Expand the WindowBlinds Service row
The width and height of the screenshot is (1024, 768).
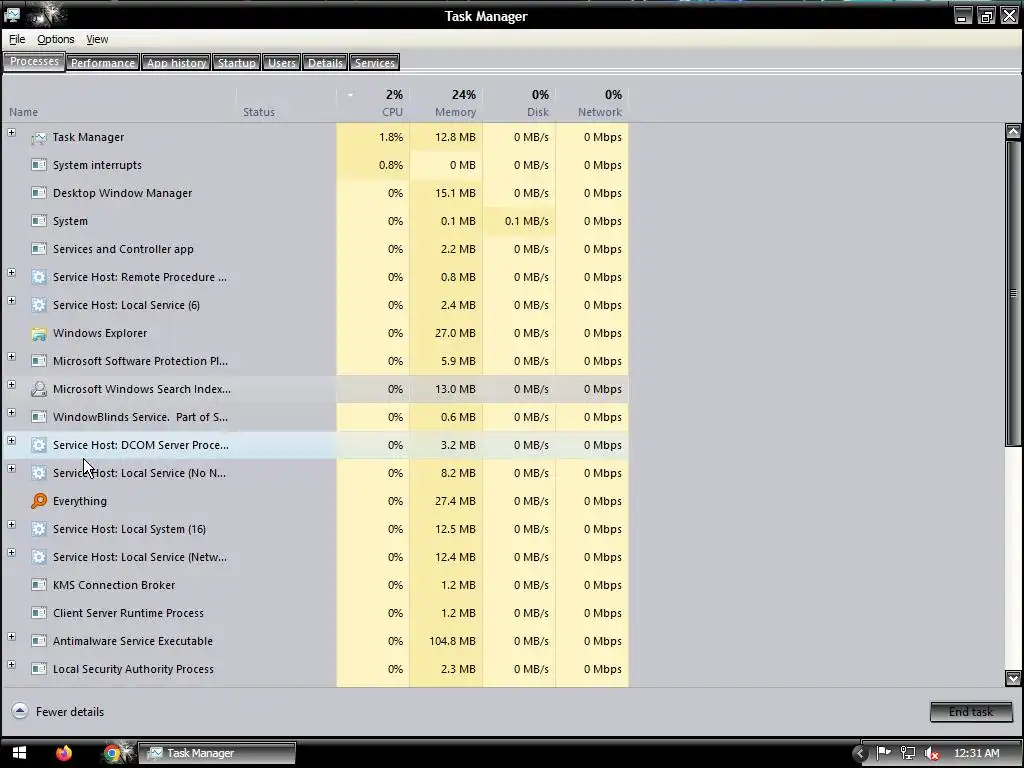(x=11, y=413)
